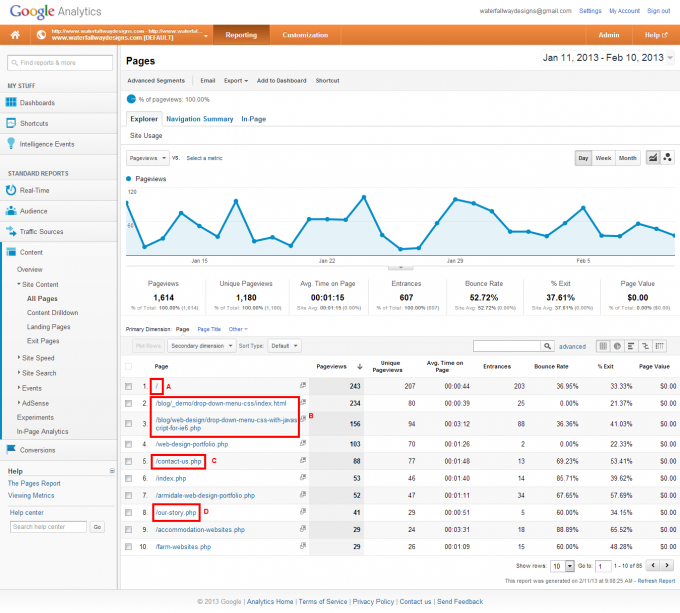Click the blue segment color circle
The width and height of the screenshot is (680, 613).
(x=131, y=99)
